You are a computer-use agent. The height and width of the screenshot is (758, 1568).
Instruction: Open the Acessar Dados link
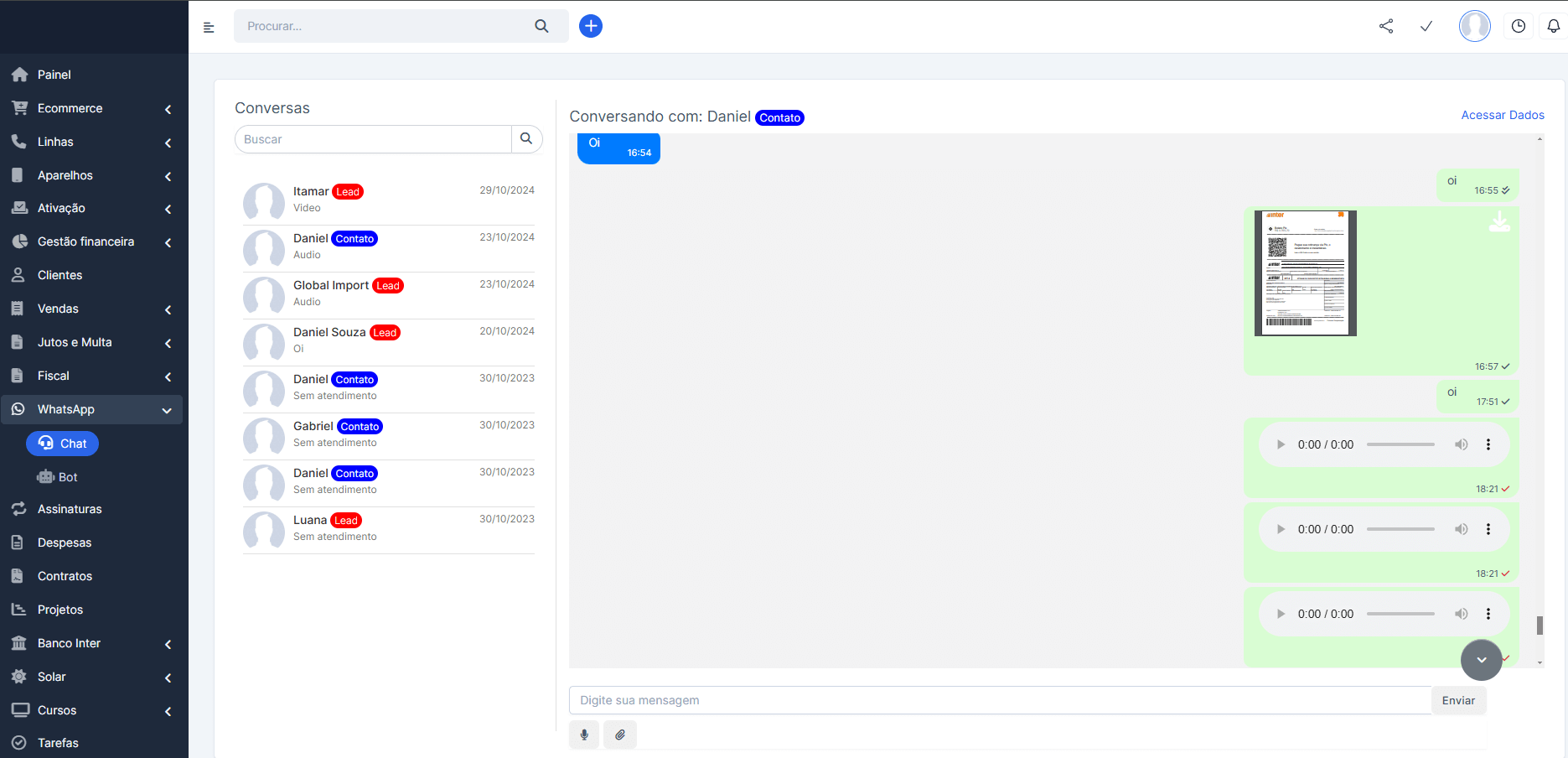coord(1502,115)
